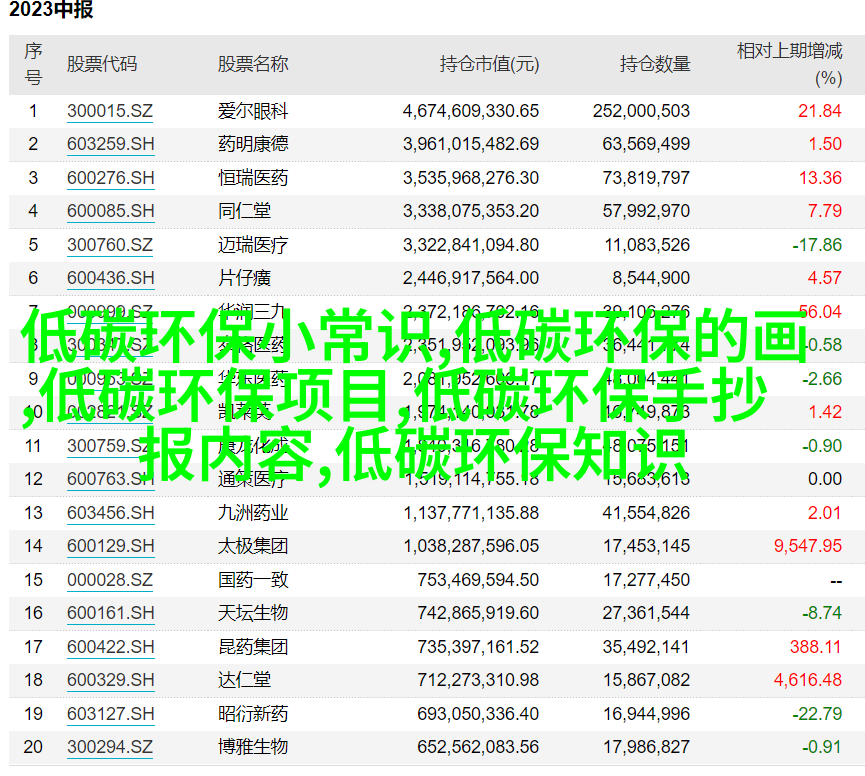The width and height of the screenshot is (865, 776).
Task: Click market value 3,961,015,482.69
Action: 471,145
